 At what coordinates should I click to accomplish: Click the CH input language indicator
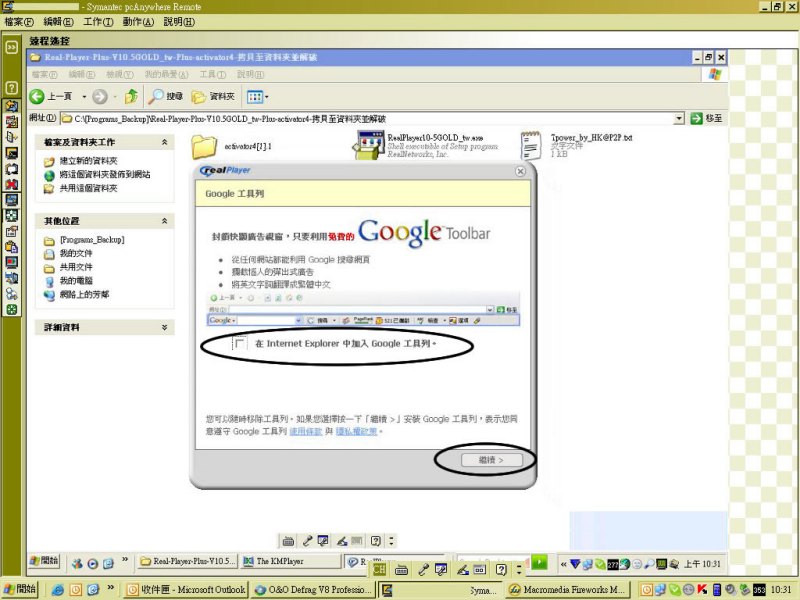(379, 569)
